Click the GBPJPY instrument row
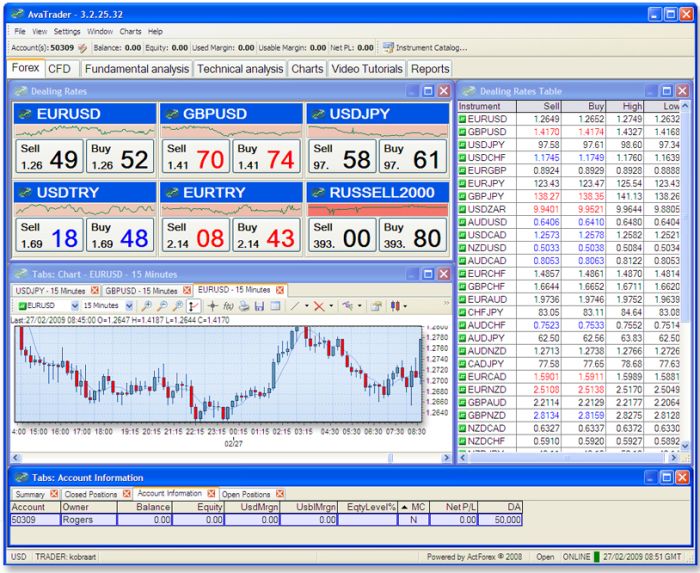 coord(569,196)
